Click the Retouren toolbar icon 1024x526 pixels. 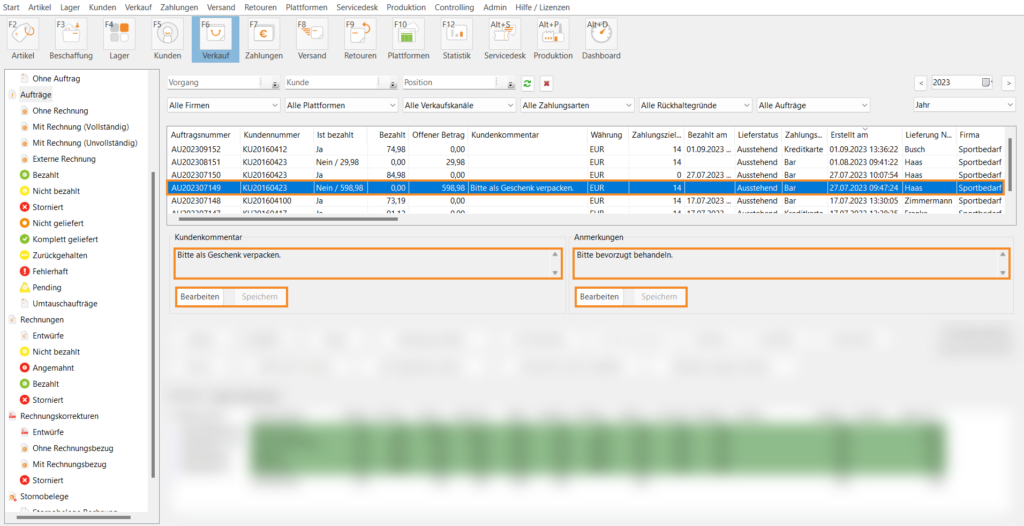pyautogui.click(x=360, y=35)
